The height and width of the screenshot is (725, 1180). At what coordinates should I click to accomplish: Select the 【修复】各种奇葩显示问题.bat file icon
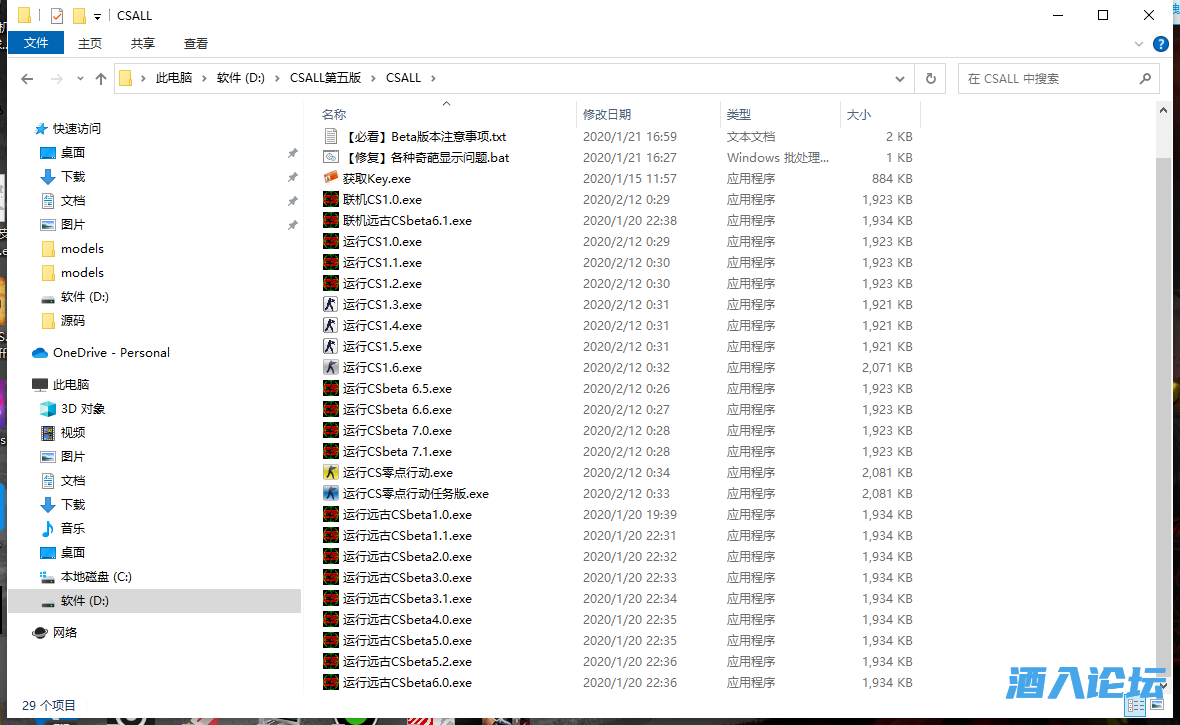point(330,157)
